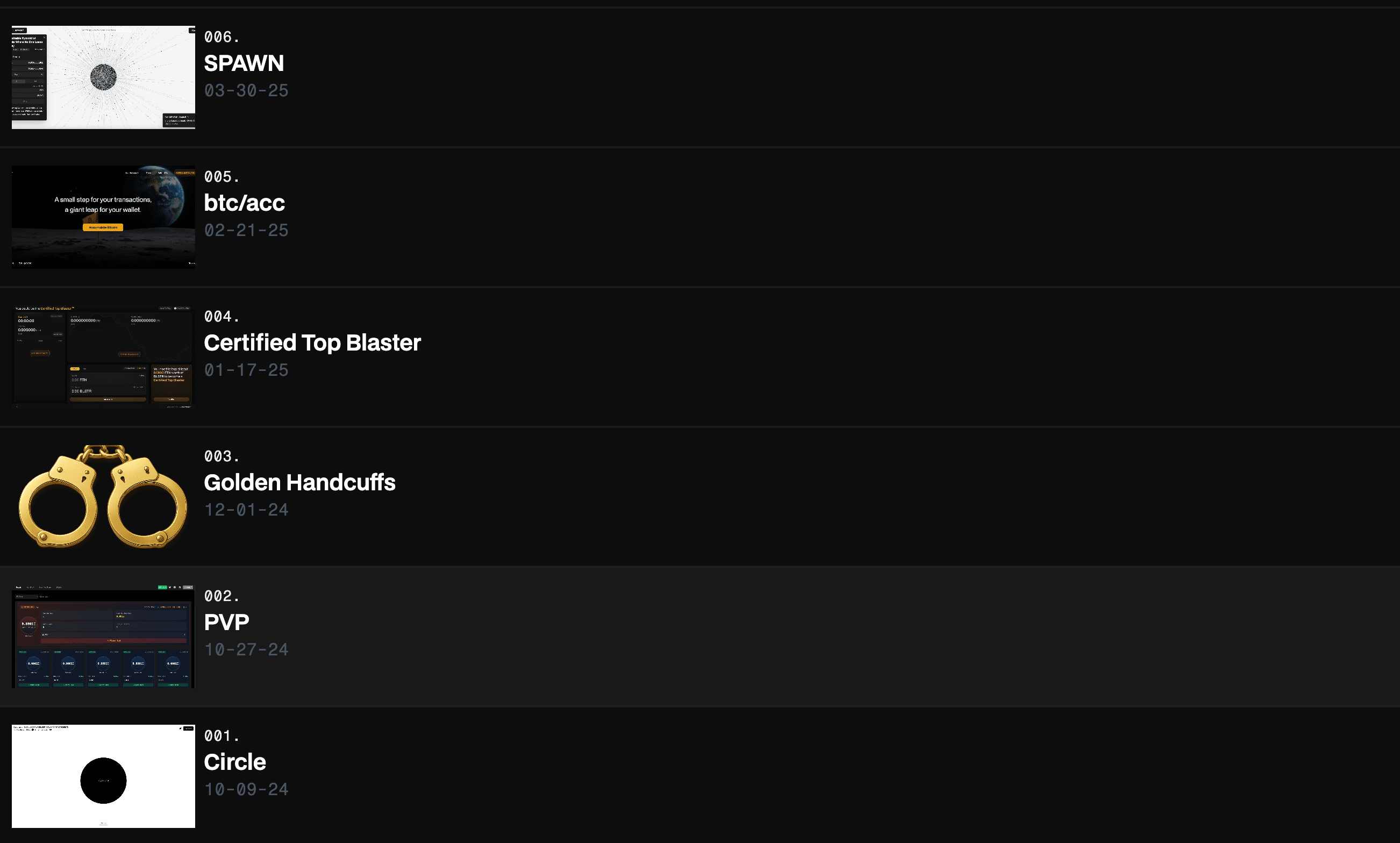Viewport: 1400px width, 843px height.
Task: Select the 006. entry number
Action: [222, 37]
